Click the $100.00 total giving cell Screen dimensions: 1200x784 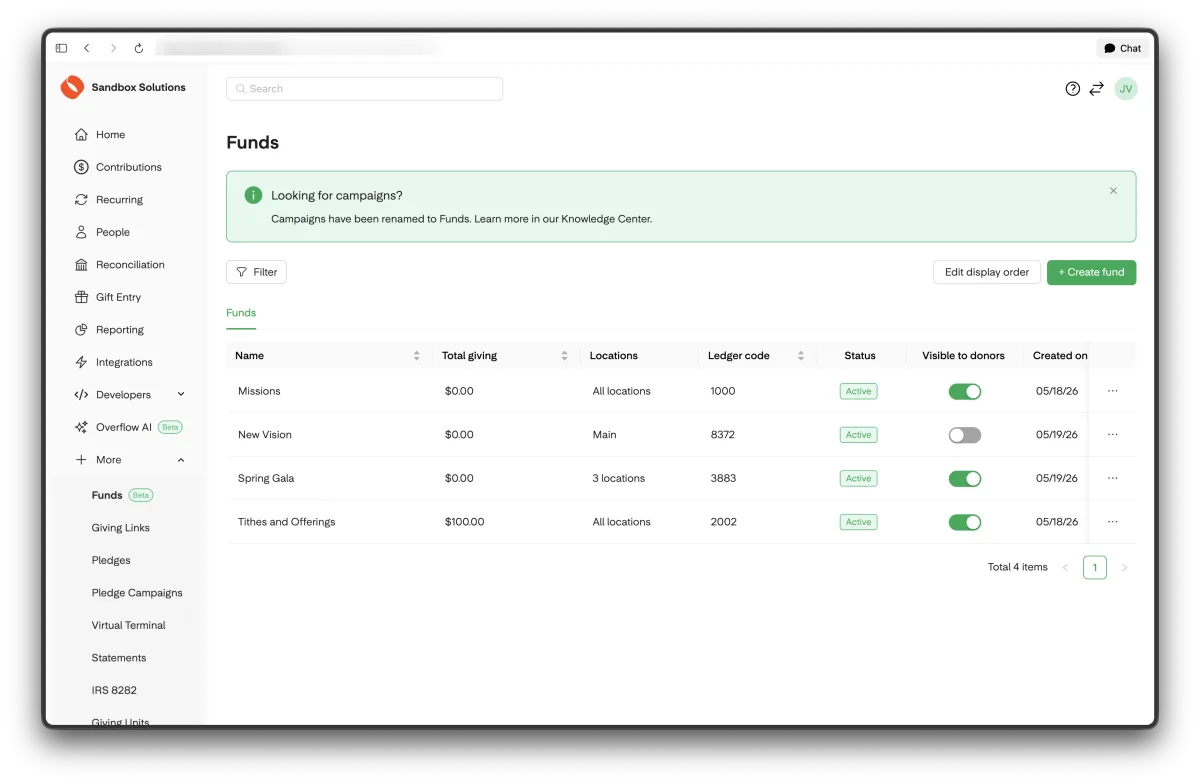(465, 522)
